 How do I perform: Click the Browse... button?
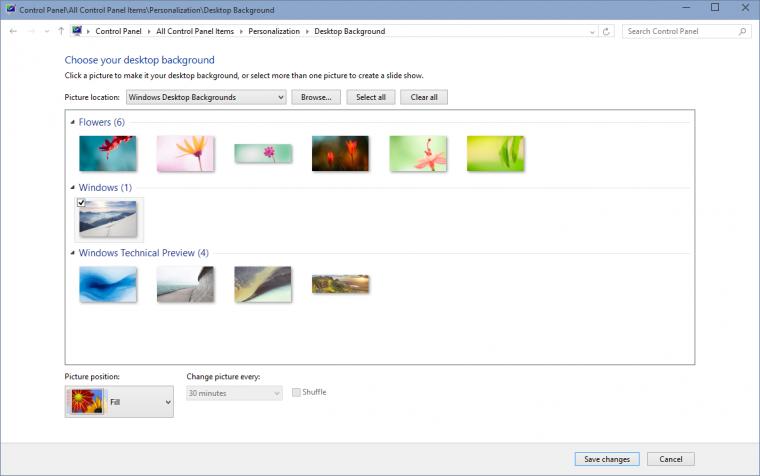[316, 97]
